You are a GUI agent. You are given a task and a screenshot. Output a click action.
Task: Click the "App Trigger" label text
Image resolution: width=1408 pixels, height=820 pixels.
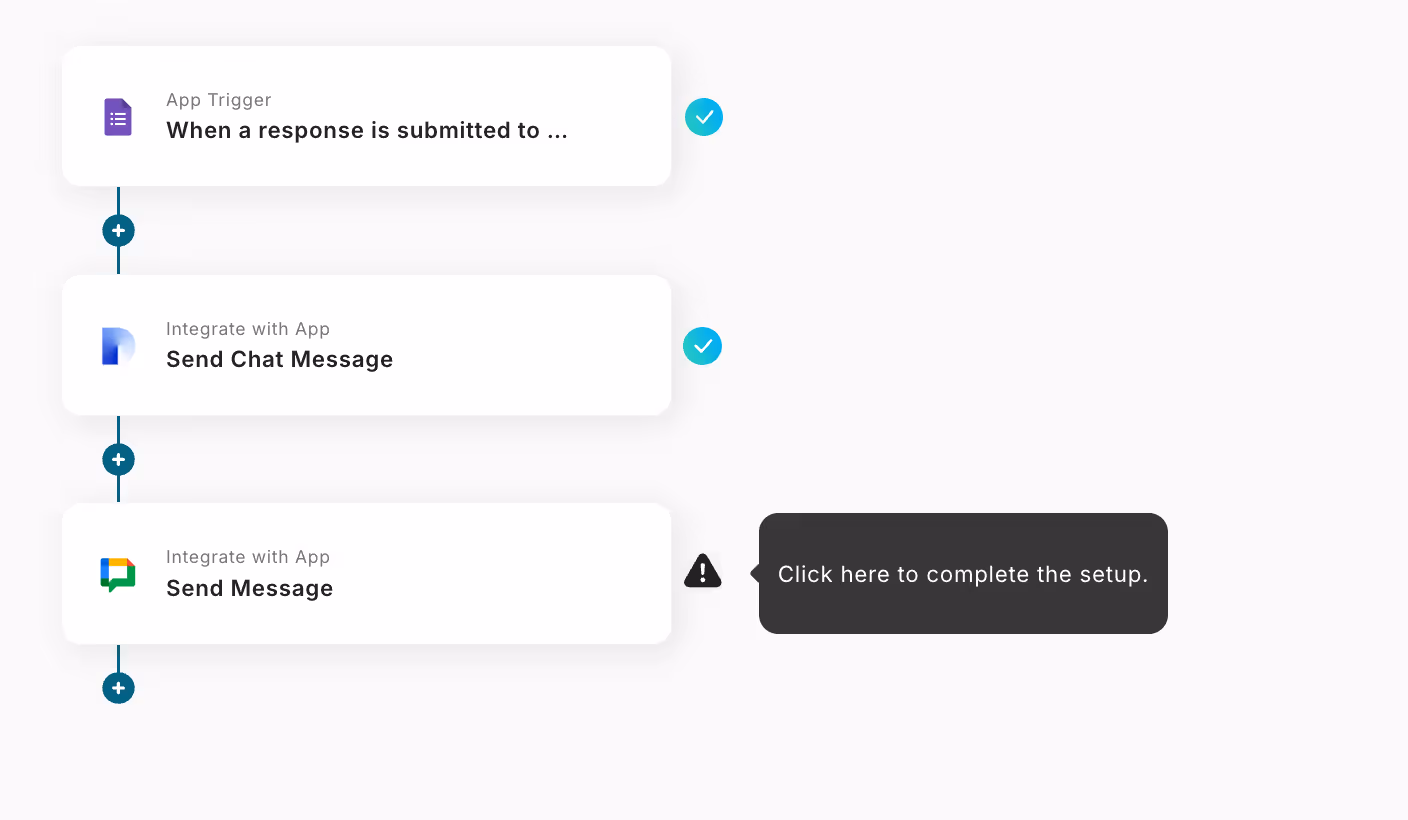tap(219, 100)
